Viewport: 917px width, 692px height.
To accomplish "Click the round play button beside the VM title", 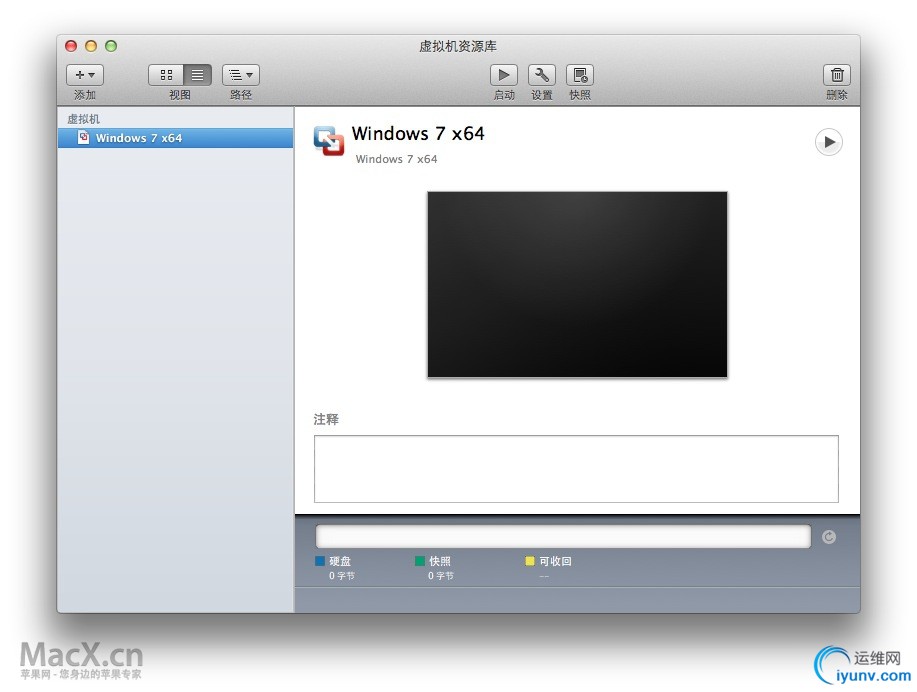I will click(x=829, y=142).
